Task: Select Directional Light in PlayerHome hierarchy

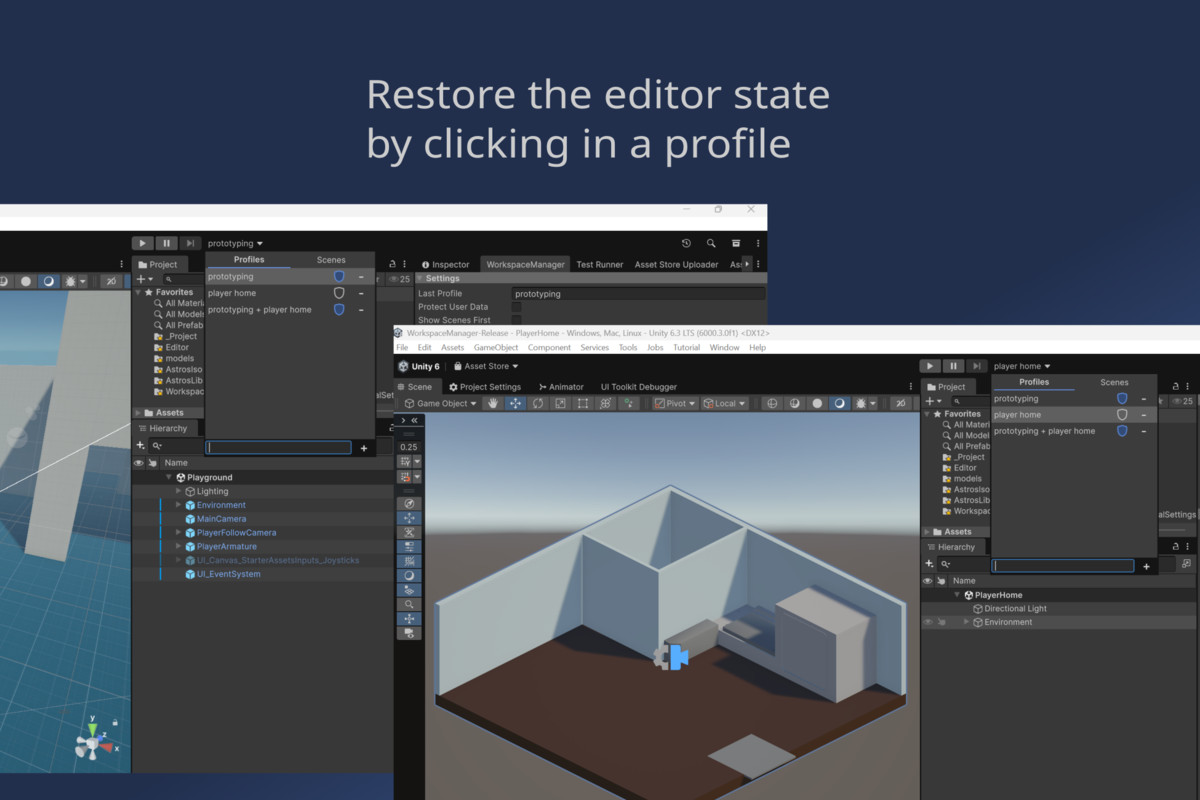Action: point(1015,608)
